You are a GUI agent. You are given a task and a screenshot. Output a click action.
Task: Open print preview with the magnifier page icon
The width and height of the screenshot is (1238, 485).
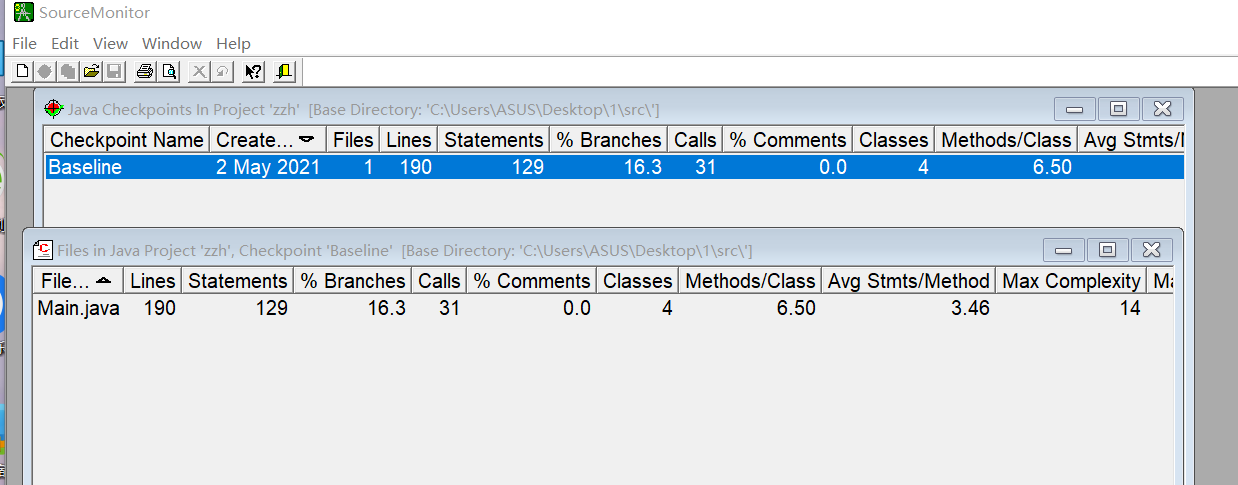169,71
